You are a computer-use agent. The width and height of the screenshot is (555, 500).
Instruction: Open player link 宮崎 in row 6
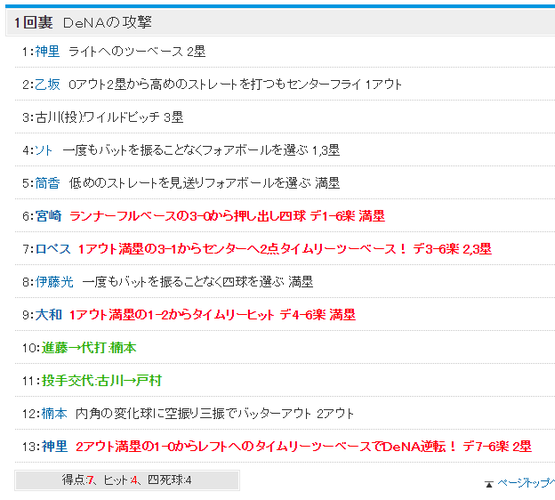48,216
